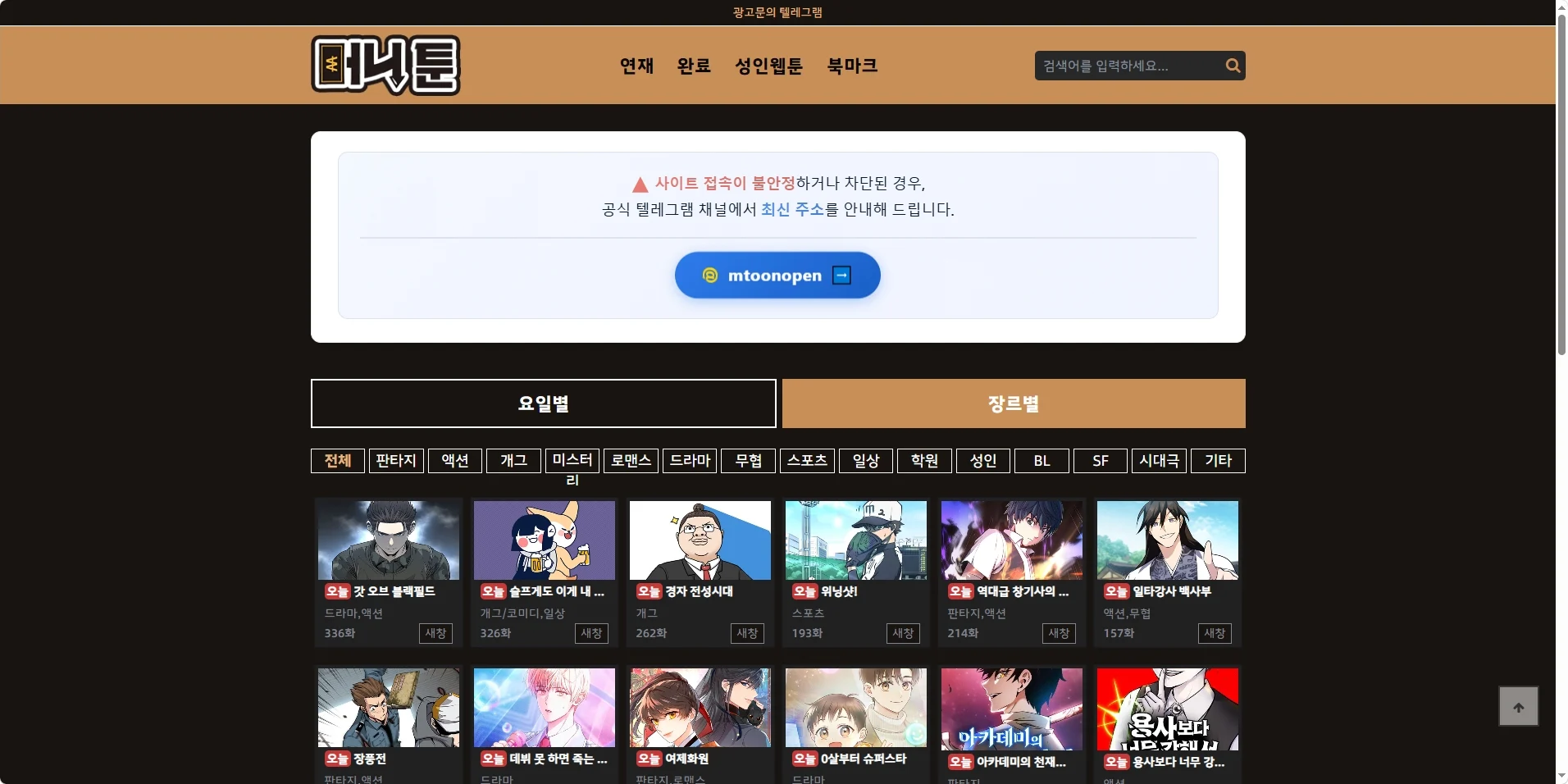Select 기타 genre filter
1568x784 pixels.
tap(1219, 461)
